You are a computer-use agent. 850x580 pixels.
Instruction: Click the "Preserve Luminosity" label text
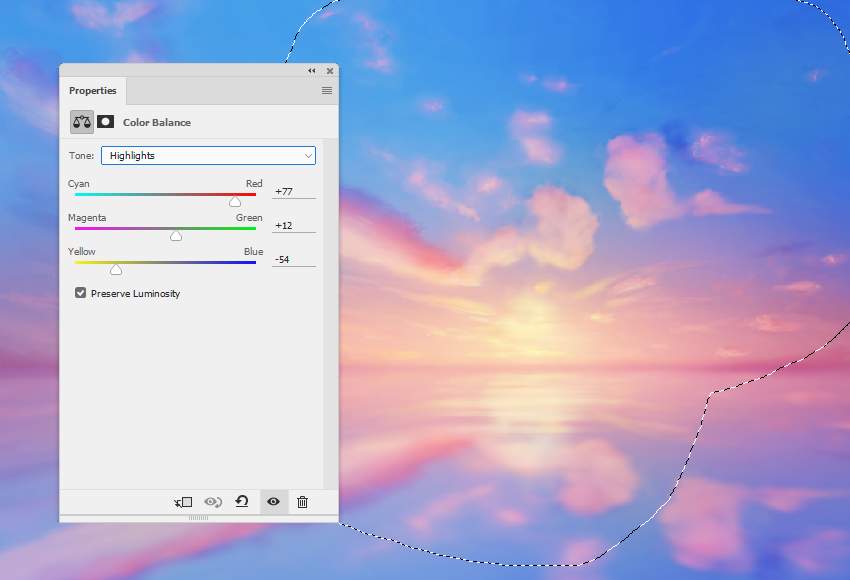(136, 294)
